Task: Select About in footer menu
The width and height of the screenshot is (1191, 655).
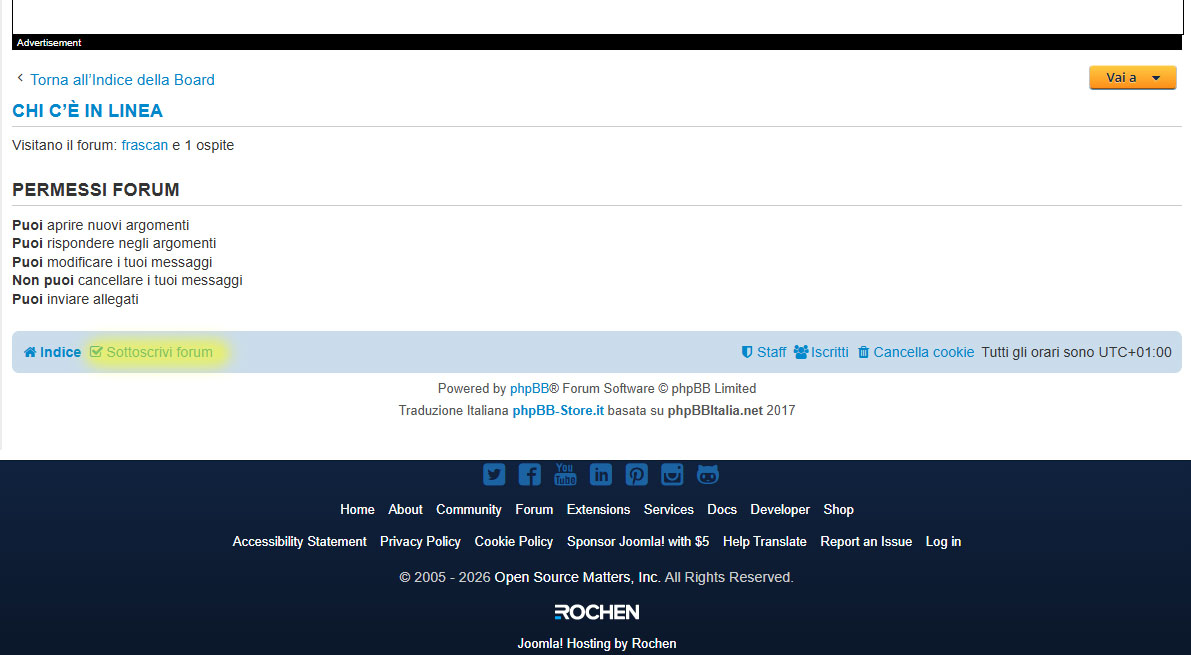Action: tap(406, 509)
